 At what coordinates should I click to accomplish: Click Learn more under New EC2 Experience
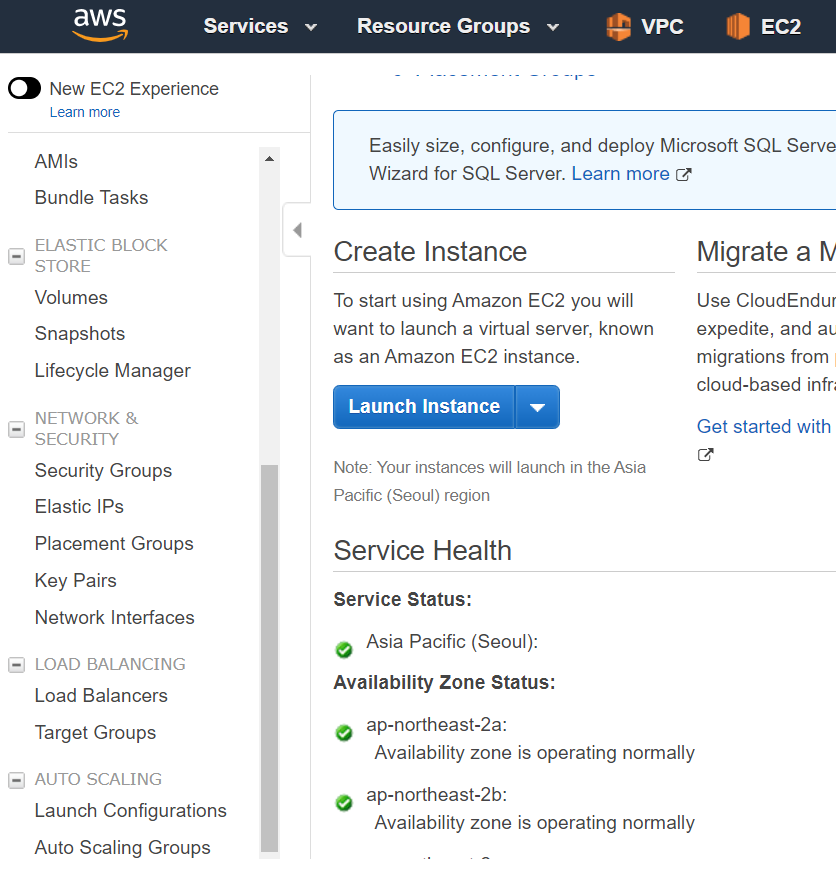85,113
